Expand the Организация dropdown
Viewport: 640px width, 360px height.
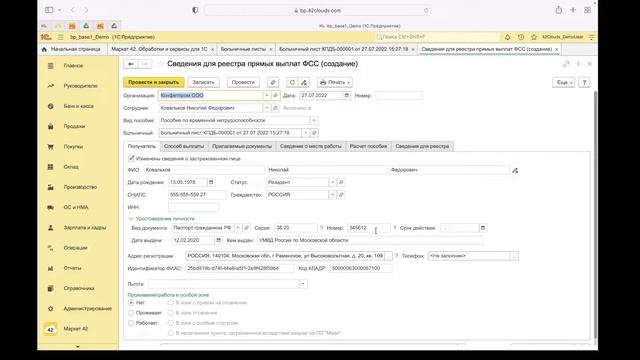click(x=267, y=96)
